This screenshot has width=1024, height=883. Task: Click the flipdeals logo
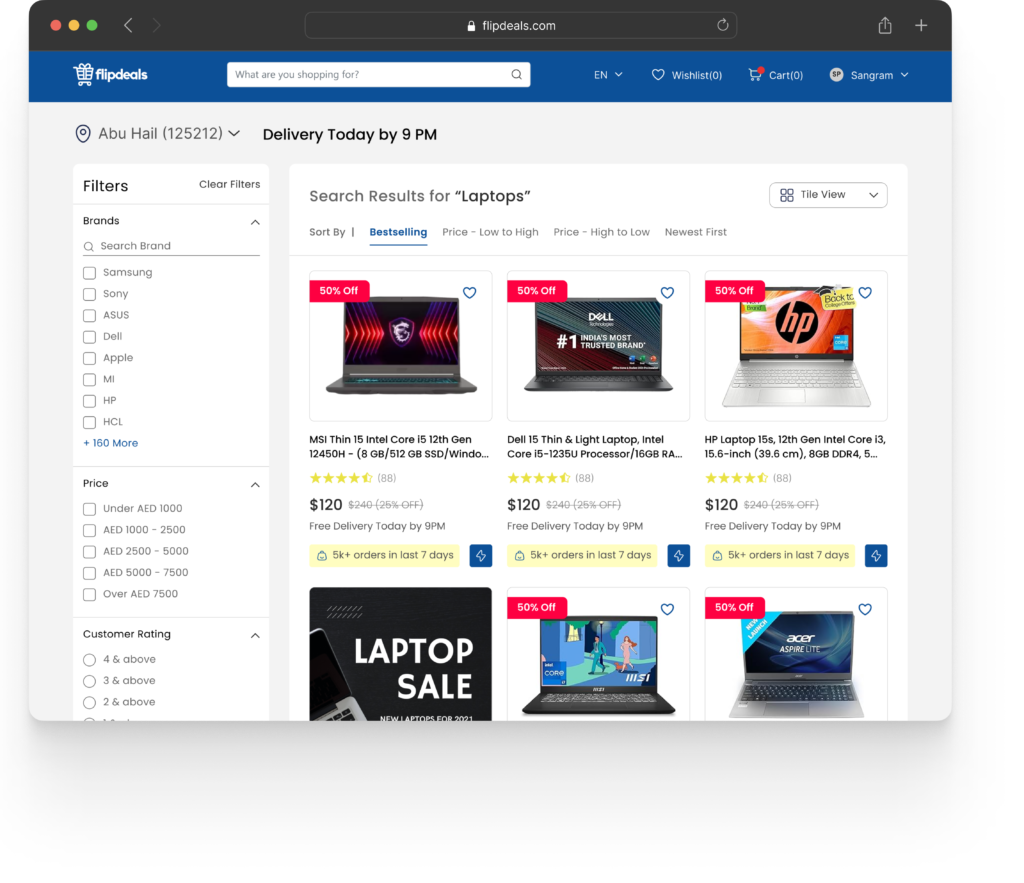tap(110, 74)
